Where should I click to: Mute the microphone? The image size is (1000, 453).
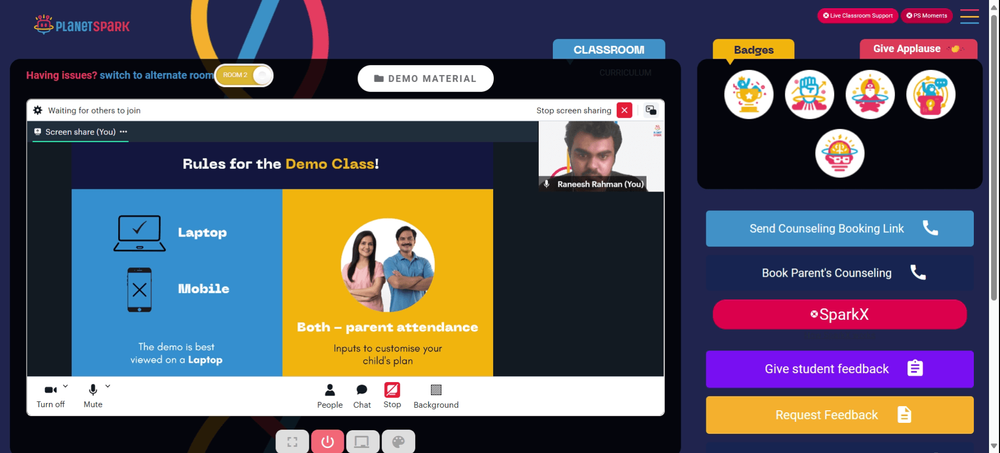(92, 396)
